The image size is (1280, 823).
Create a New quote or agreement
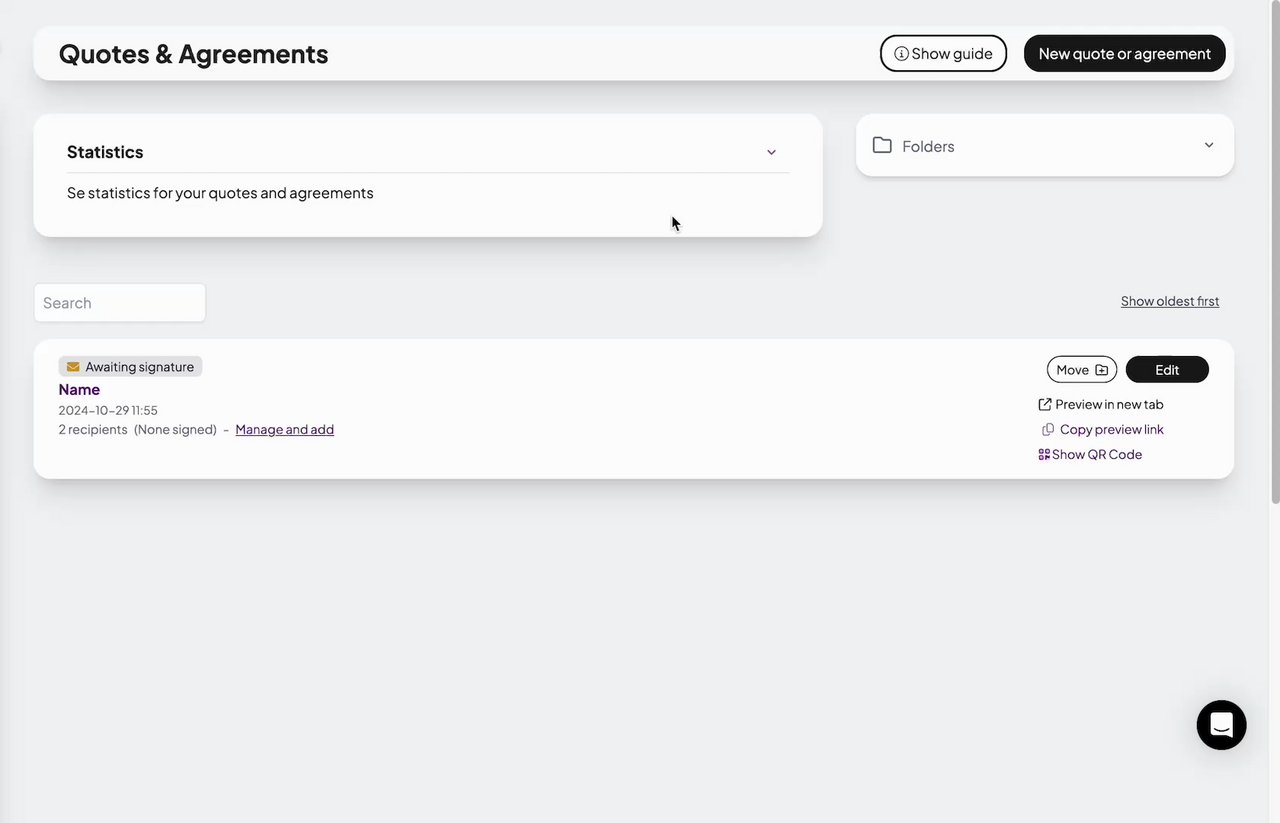(x=1124, y=54)
